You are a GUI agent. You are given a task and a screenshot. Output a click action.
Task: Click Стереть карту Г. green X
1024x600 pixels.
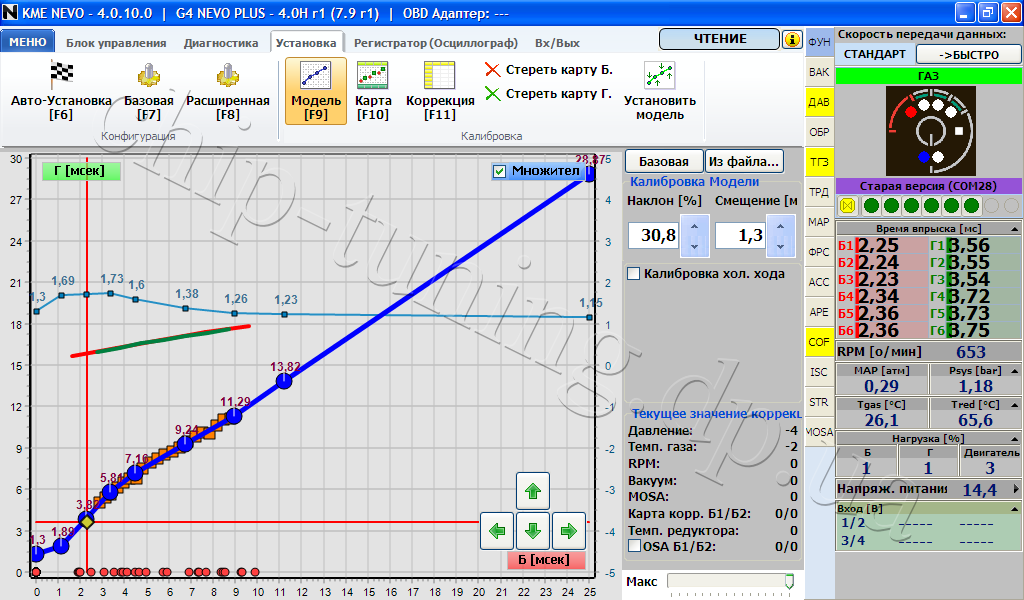[492, 94]
